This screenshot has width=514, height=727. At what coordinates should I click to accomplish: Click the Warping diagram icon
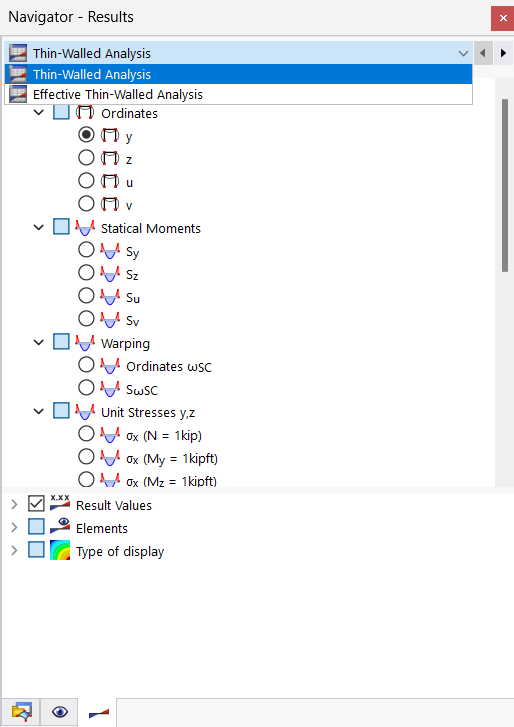click(85, 343)
